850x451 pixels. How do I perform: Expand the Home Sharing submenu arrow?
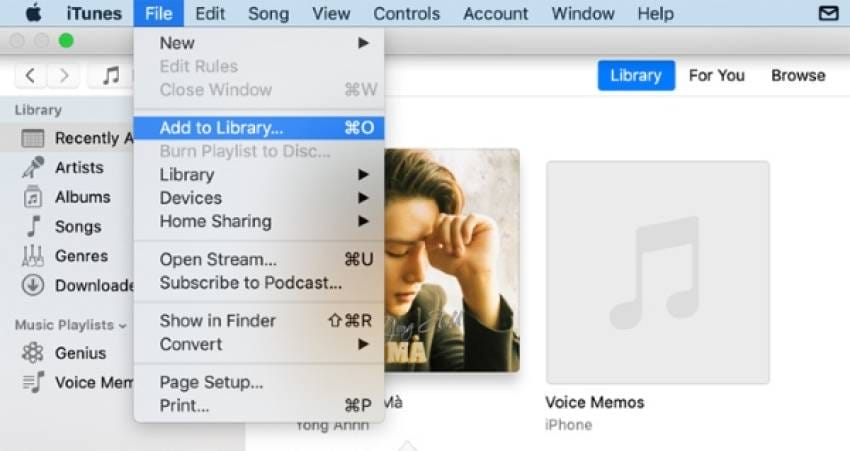pos(363,221)
